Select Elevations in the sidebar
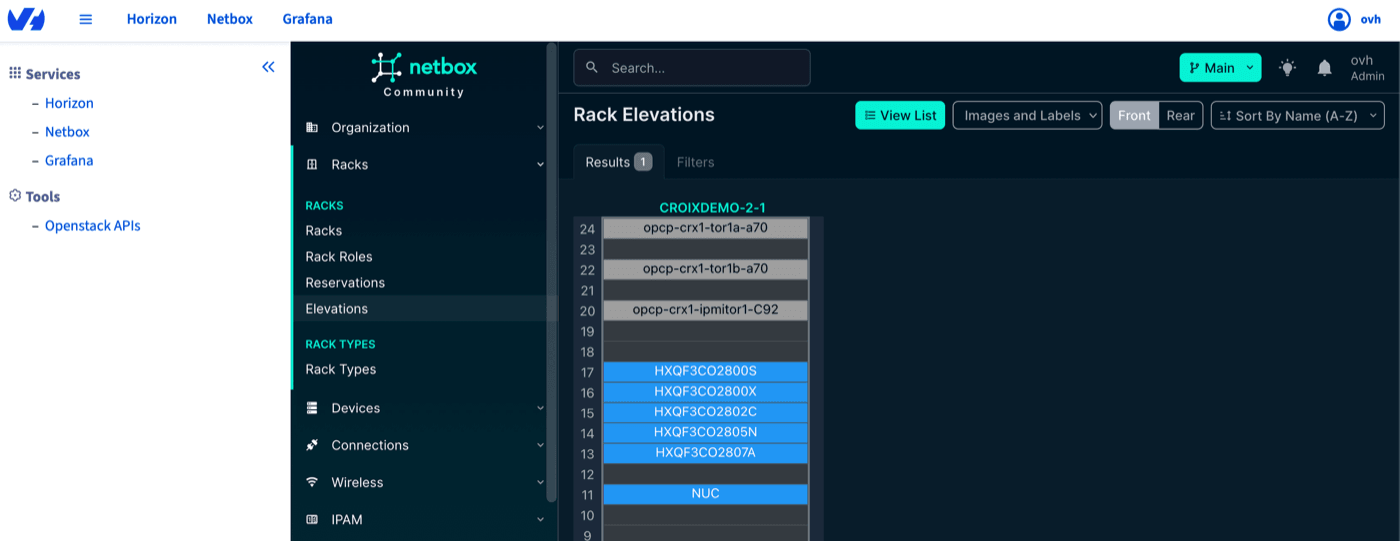1400x541 pixels. 337,308
